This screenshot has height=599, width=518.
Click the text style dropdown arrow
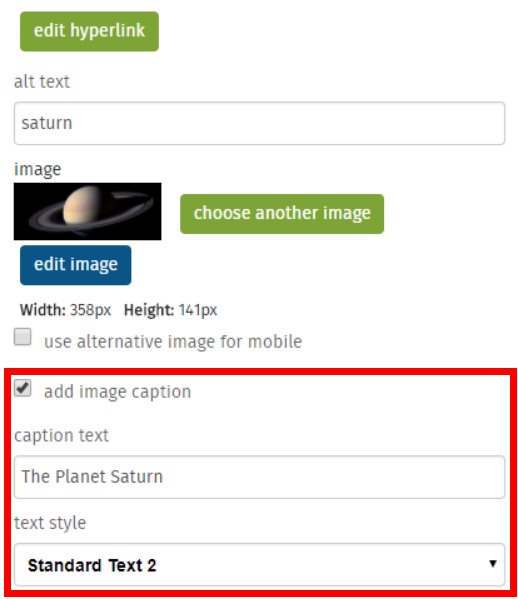coord(493,563)
